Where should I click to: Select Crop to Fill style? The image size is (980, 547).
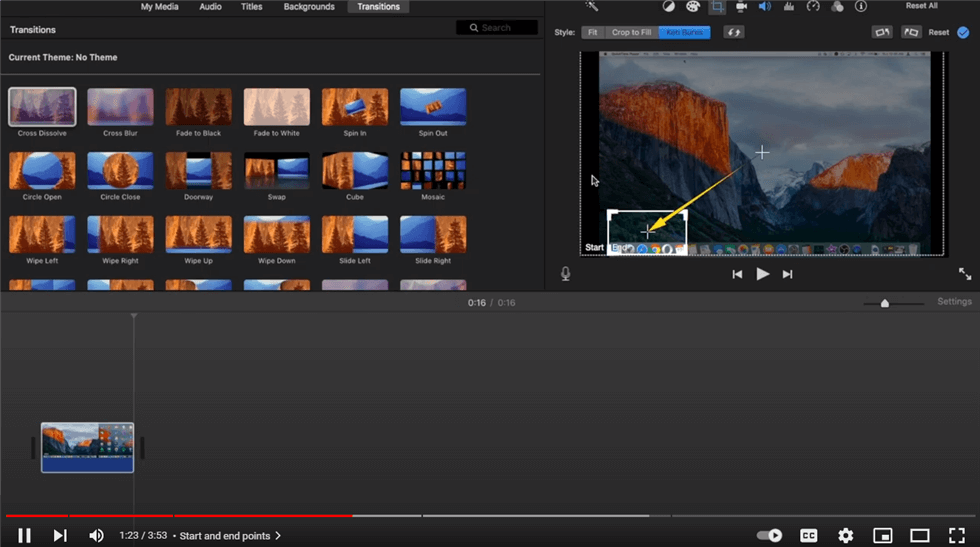tap(631, 33)
